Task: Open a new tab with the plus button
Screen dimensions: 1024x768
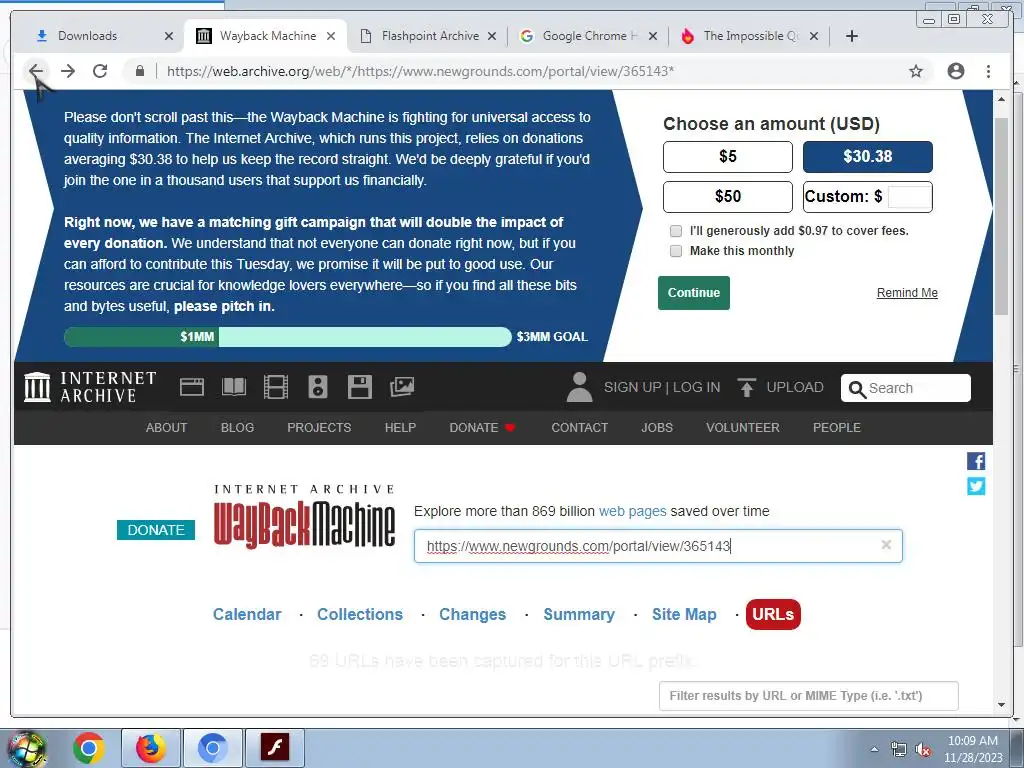Action: point(852,36)
